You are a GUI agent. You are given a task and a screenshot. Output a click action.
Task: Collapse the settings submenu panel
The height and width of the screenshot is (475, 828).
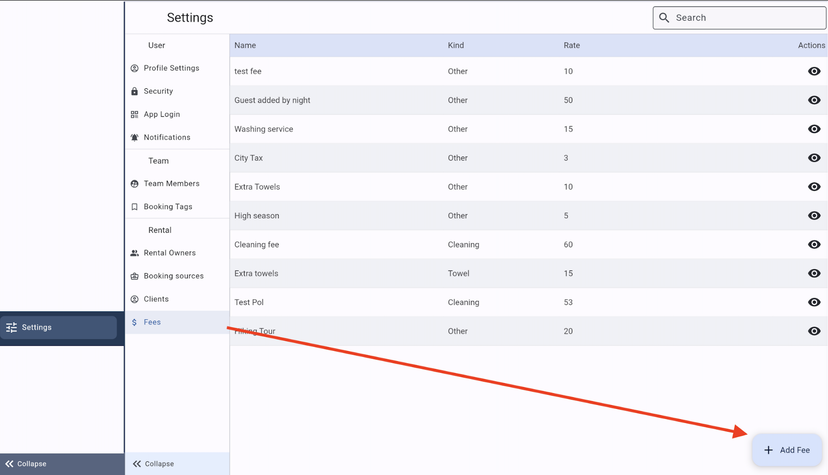click(x=177, y=464)
